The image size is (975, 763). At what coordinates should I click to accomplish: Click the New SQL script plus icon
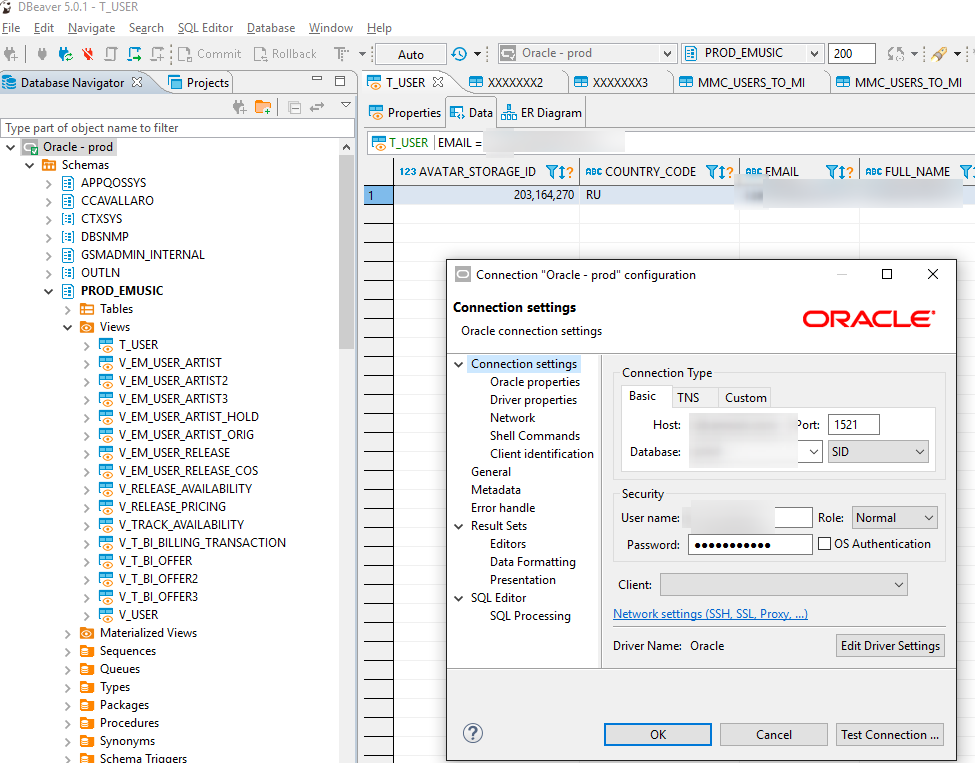coord(157,54)
